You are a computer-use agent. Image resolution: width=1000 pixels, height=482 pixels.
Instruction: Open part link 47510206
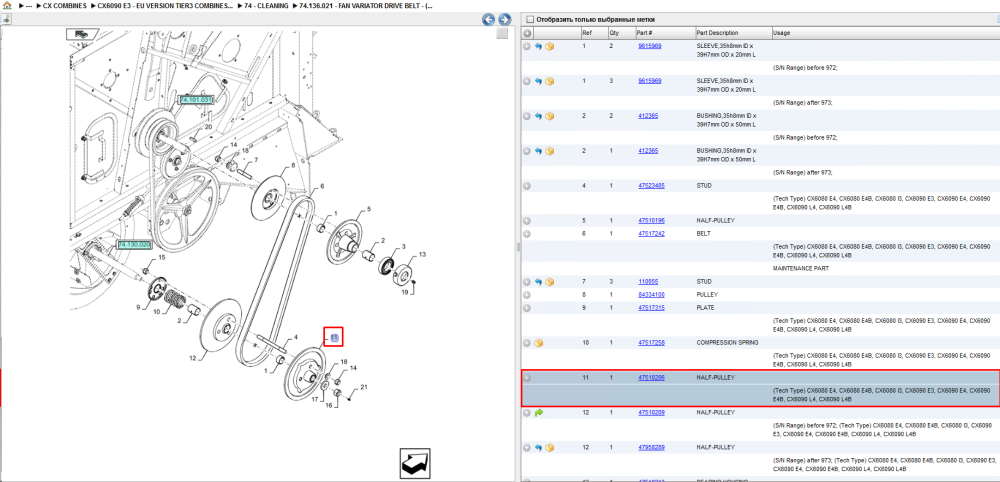click(x=651, y=378)
